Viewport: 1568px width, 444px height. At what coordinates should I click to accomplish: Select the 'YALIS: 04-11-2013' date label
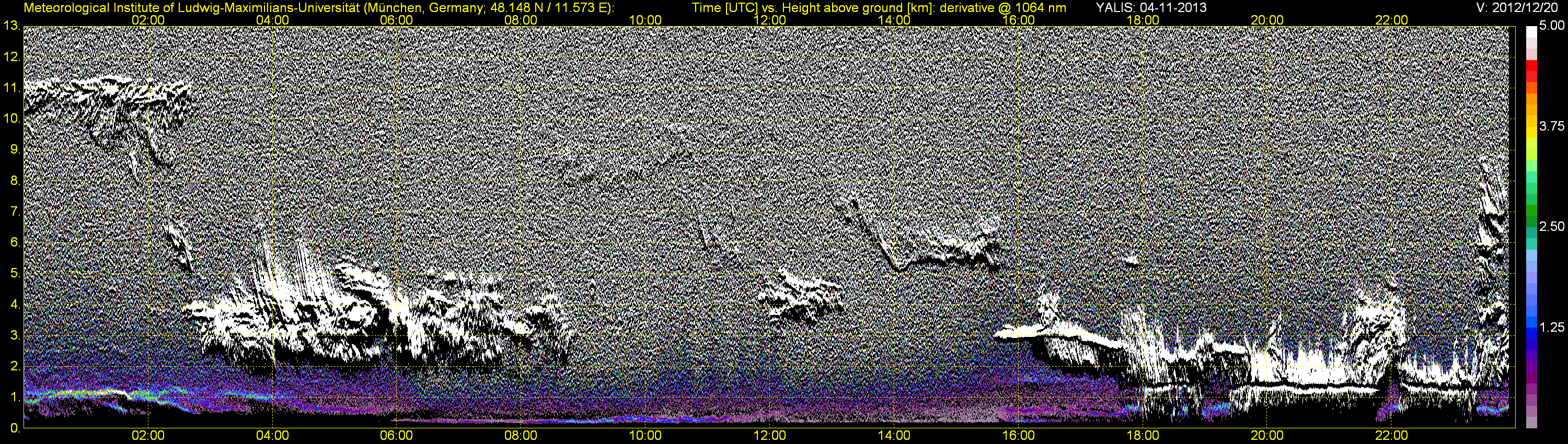coord(1151,7)
